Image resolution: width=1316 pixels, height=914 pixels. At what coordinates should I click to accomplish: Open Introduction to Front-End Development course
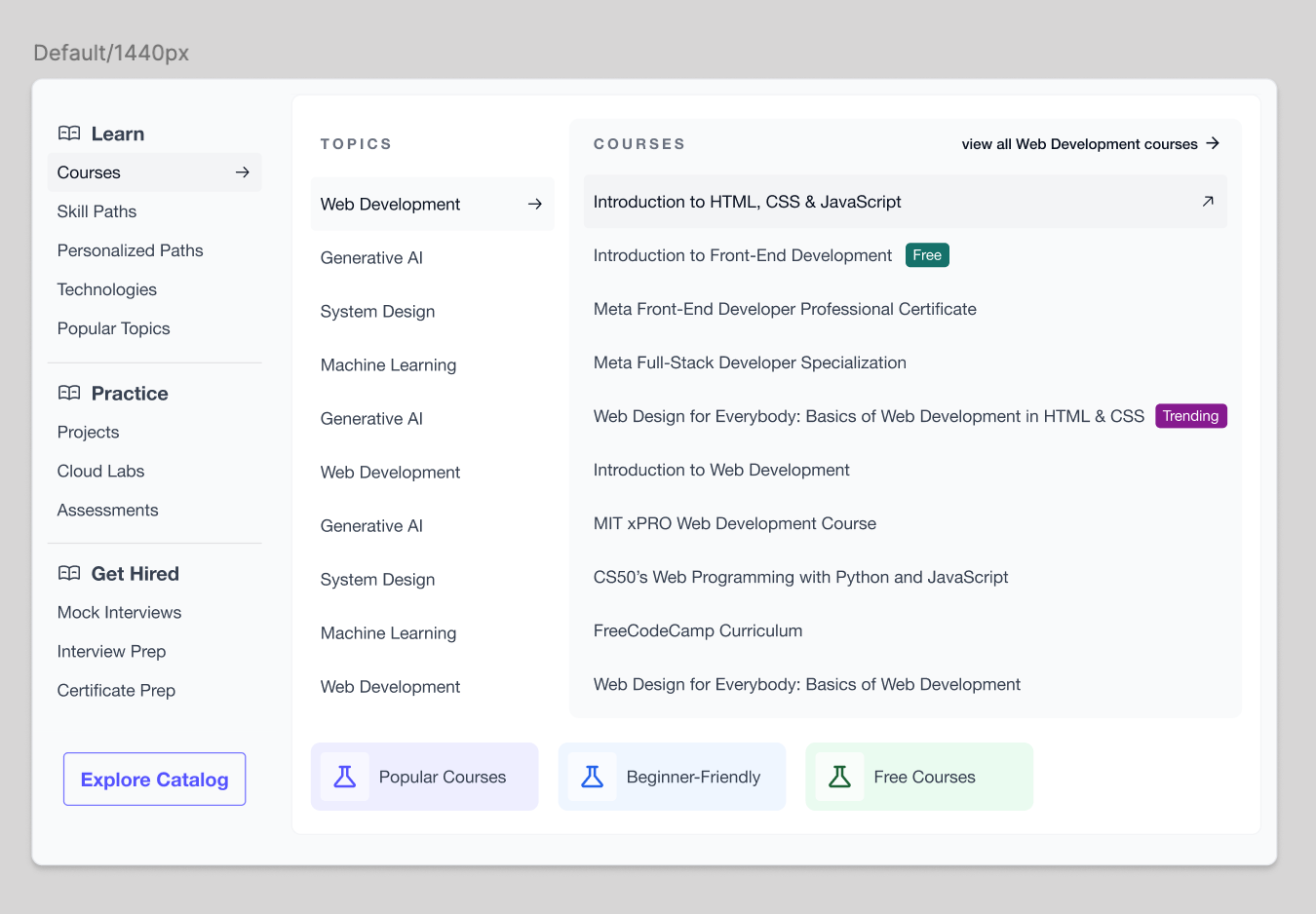[x=743, y=255]
